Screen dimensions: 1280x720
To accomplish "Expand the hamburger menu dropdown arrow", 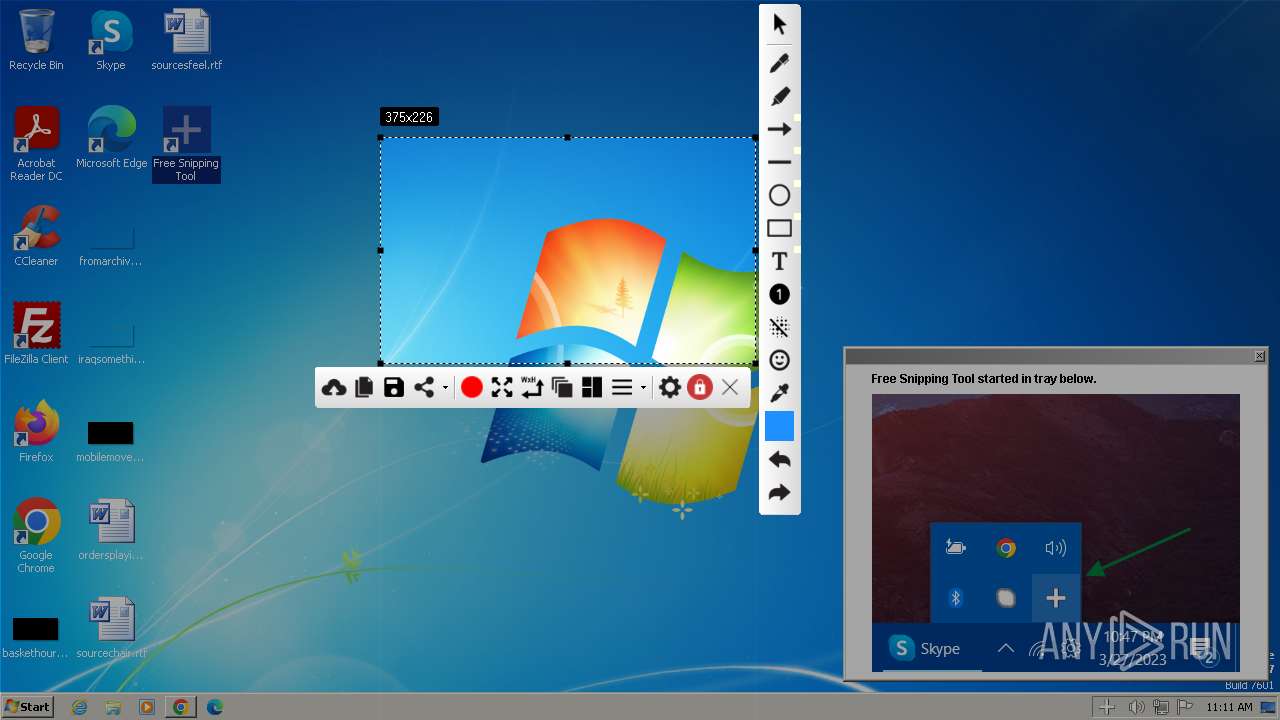I will [x=643, y=388].
